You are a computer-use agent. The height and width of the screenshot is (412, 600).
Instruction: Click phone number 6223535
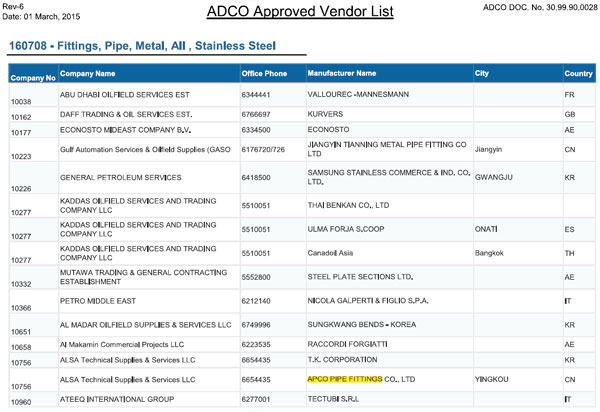(256, 344)
